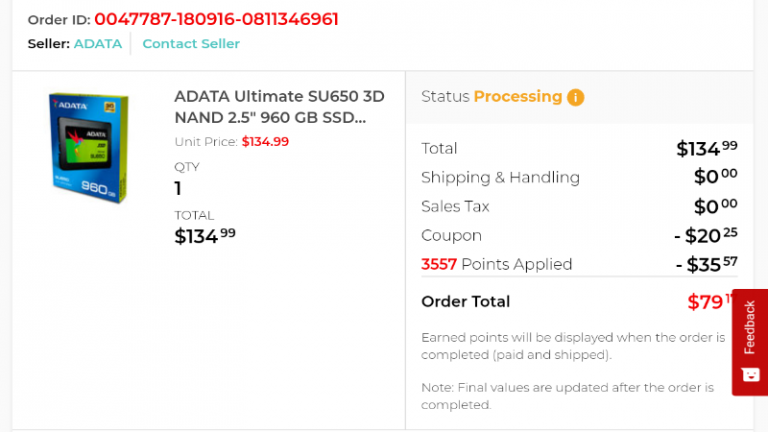Click the Processing status text
This screenshot has width=768, height=432.
point(517,97)
